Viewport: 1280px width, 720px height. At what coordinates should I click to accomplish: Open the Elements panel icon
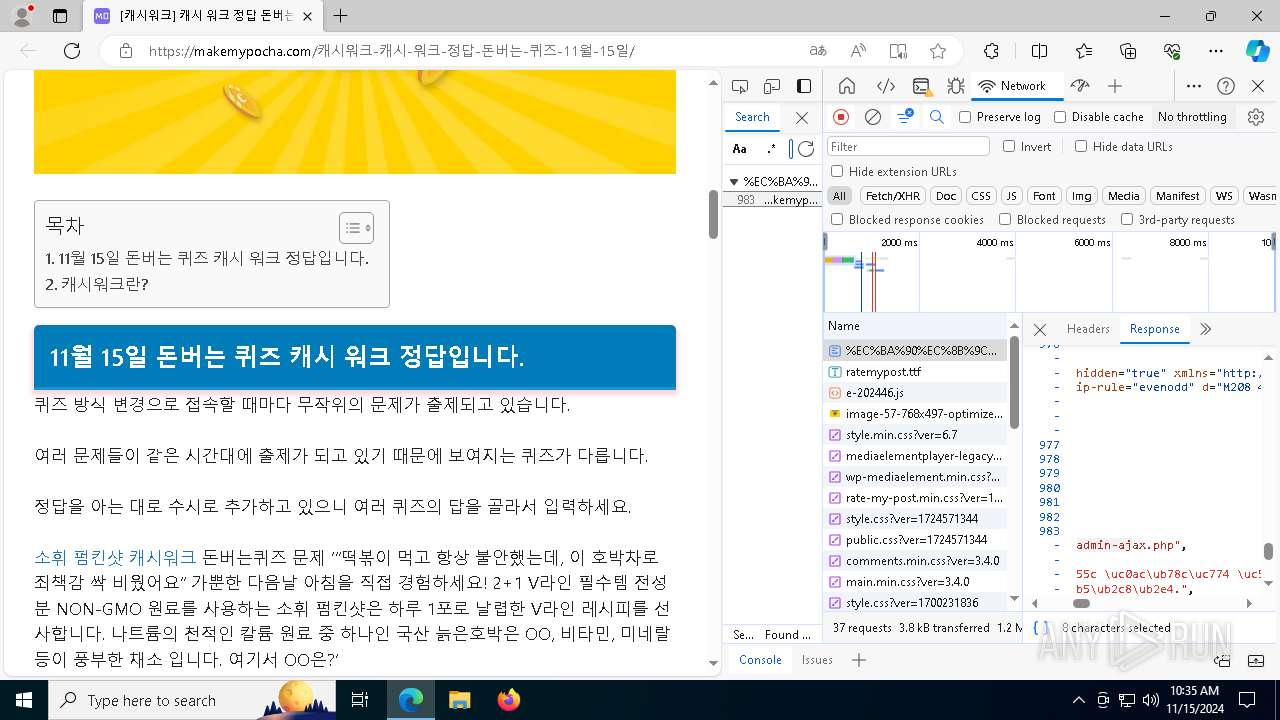(x=885, y=86)
